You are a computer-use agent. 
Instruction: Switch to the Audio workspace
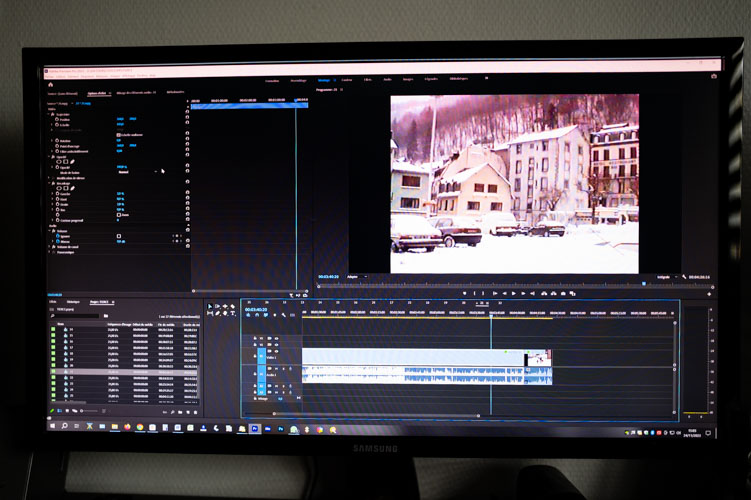click(x=387, y=80)
